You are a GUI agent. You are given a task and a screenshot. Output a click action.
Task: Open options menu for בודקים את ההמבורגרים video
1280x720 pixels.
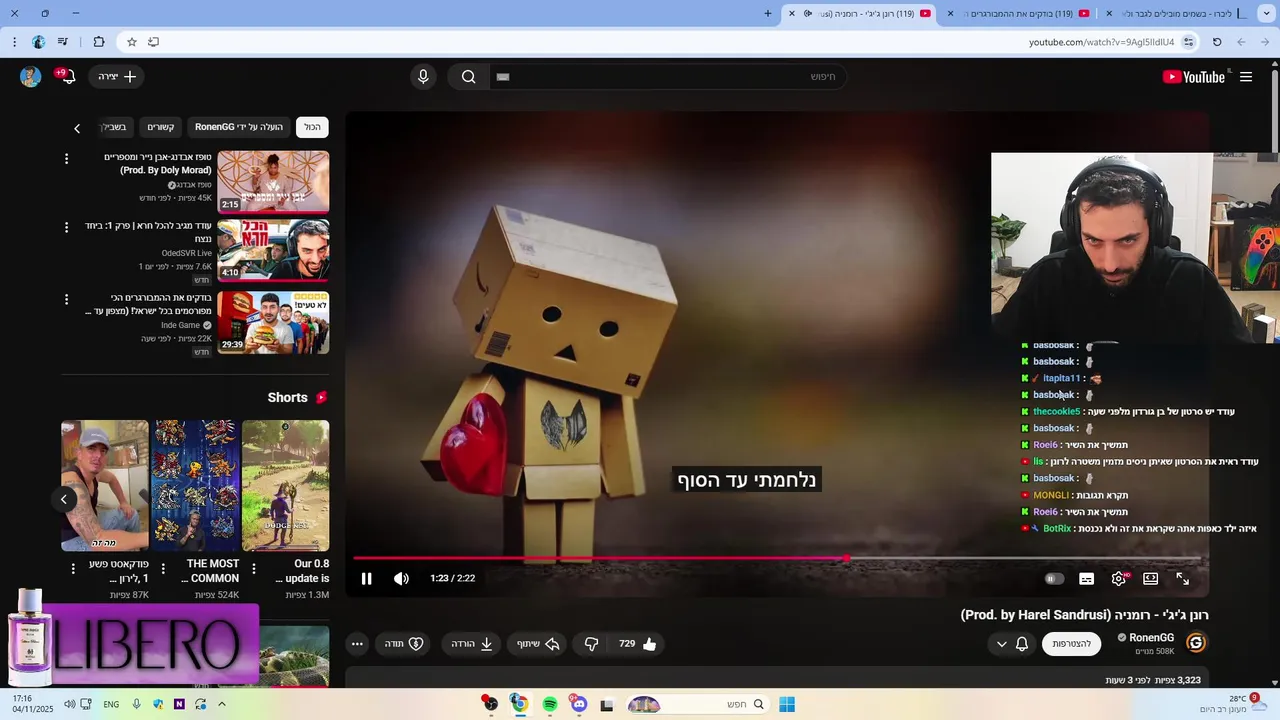(x=67, y=300)
